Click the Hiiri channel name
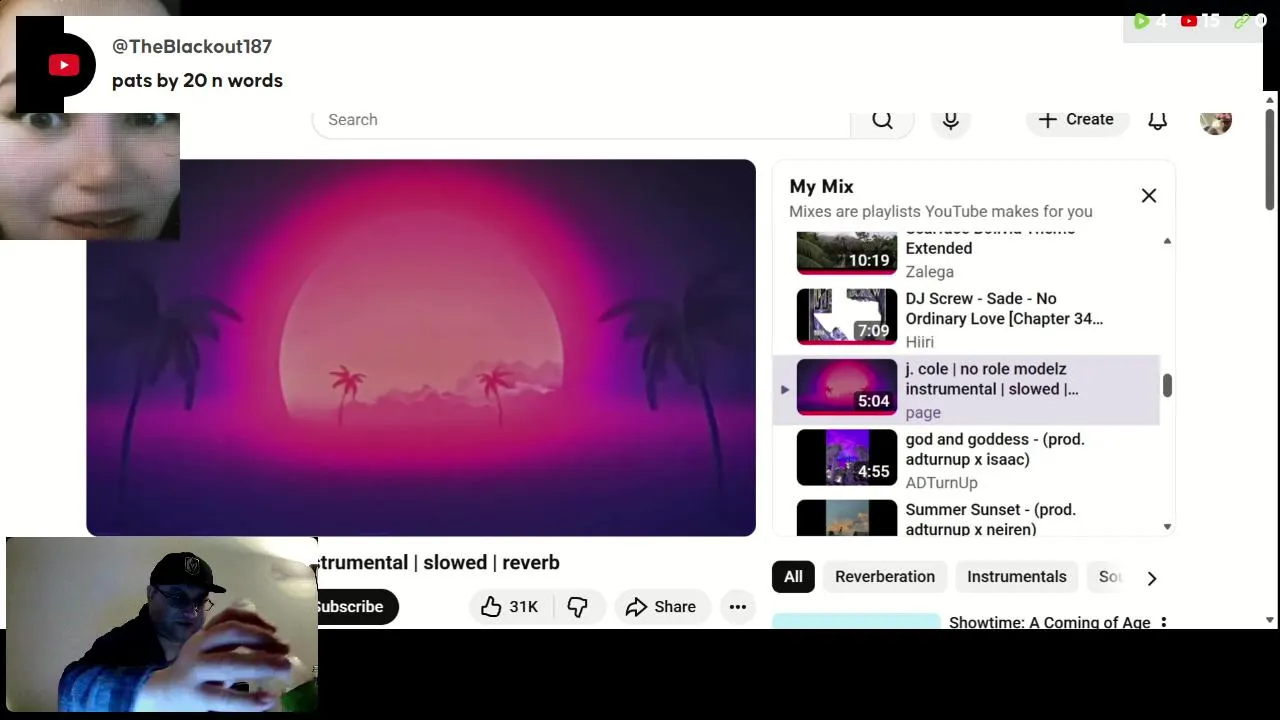Screen dimensions: 1280x720 (919, 342)
